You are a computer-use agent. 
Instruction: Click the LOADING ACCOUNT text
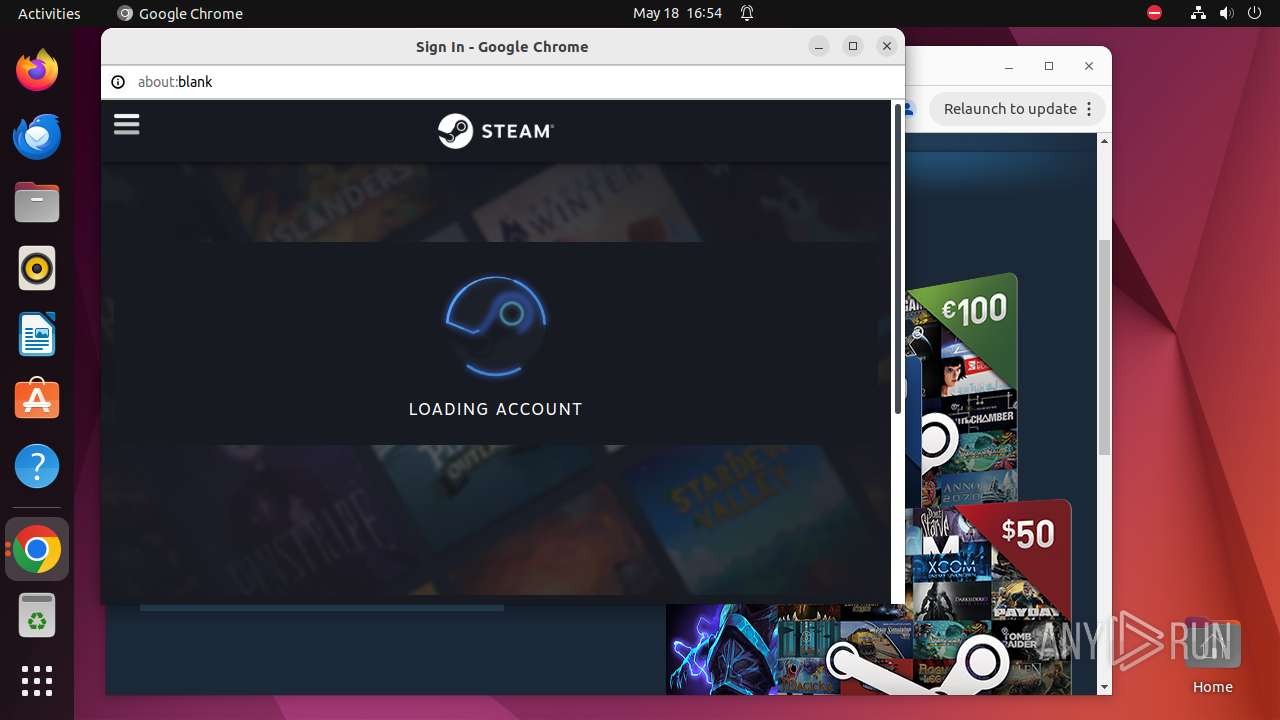pos(496,409)
